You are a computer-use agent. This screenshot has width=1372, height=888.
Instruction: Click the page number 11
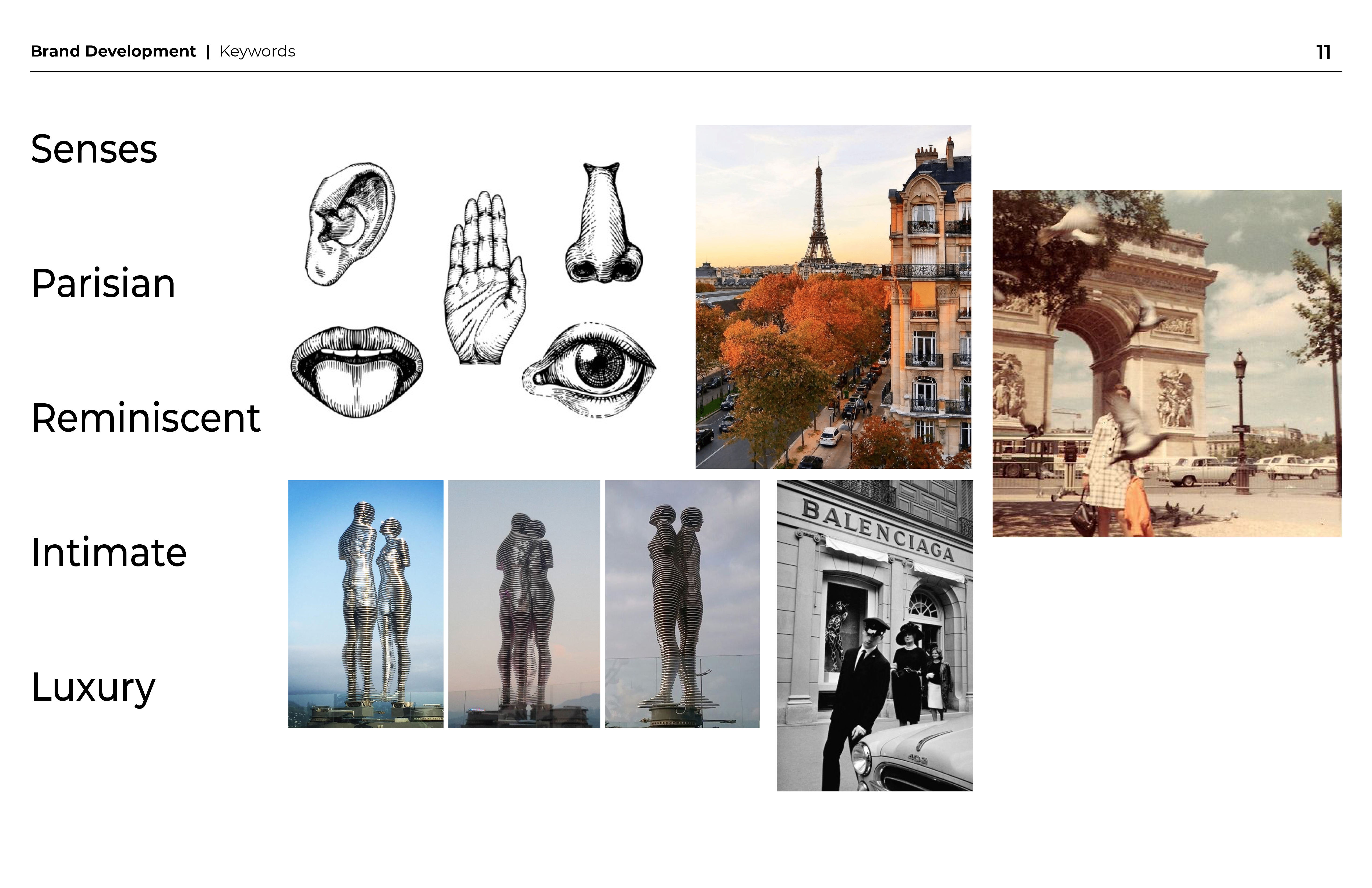click(x=1324, y=52)
